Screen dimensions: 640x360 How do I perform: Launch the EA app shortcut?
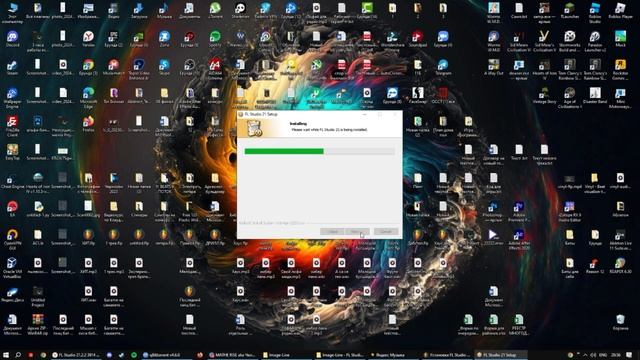(12, 209)
